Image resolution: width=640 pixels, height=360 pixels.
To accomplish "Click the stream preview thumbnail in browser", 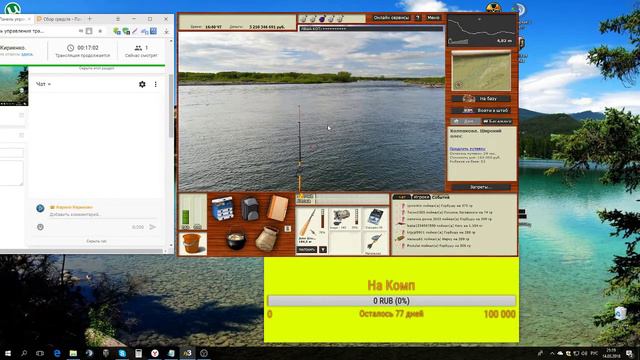I will (x=14, y=86).
